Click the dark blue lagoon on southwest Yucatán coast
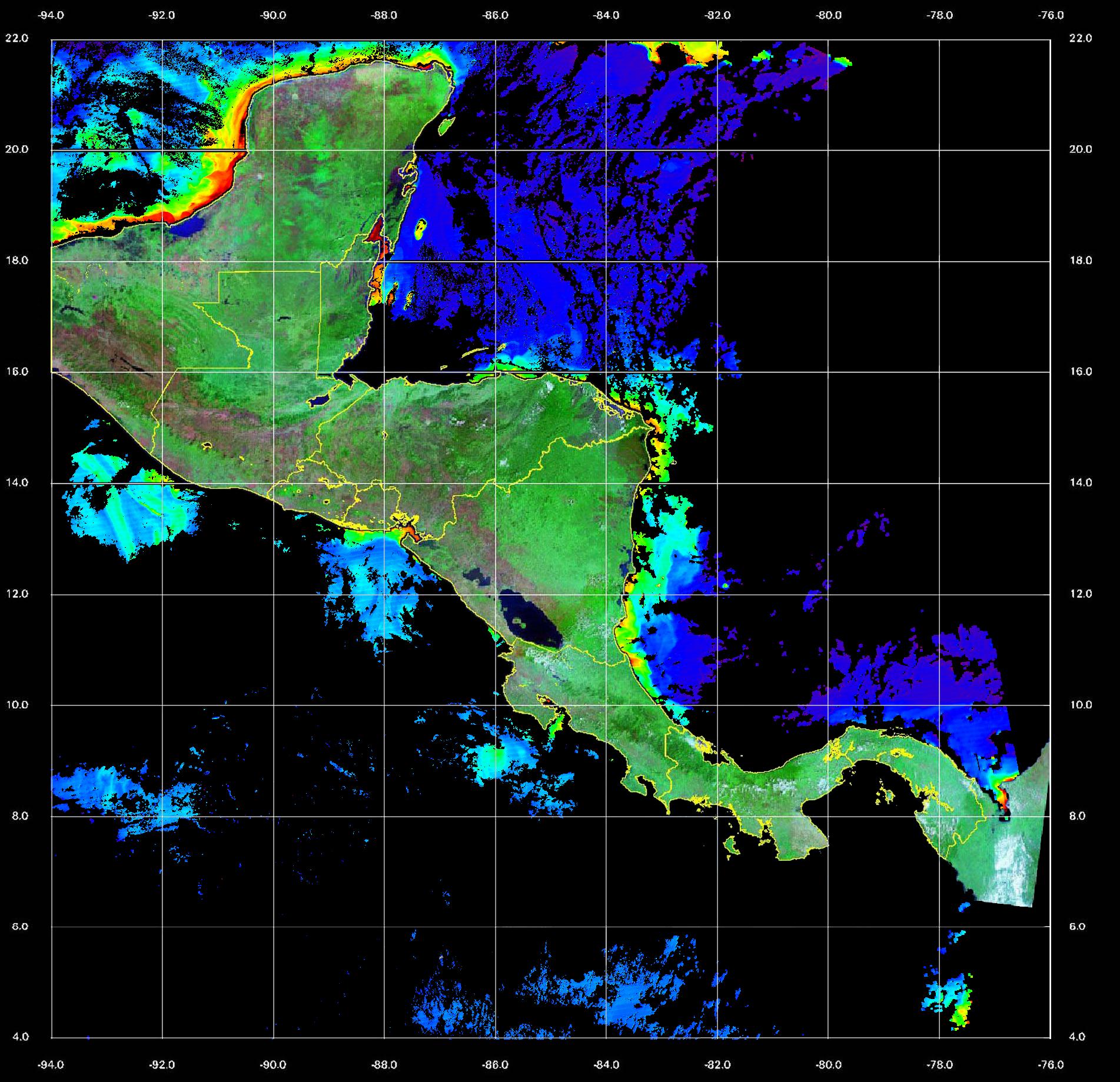The image size is (1120, 1082). pyautogui.click(x=190, y=225)
